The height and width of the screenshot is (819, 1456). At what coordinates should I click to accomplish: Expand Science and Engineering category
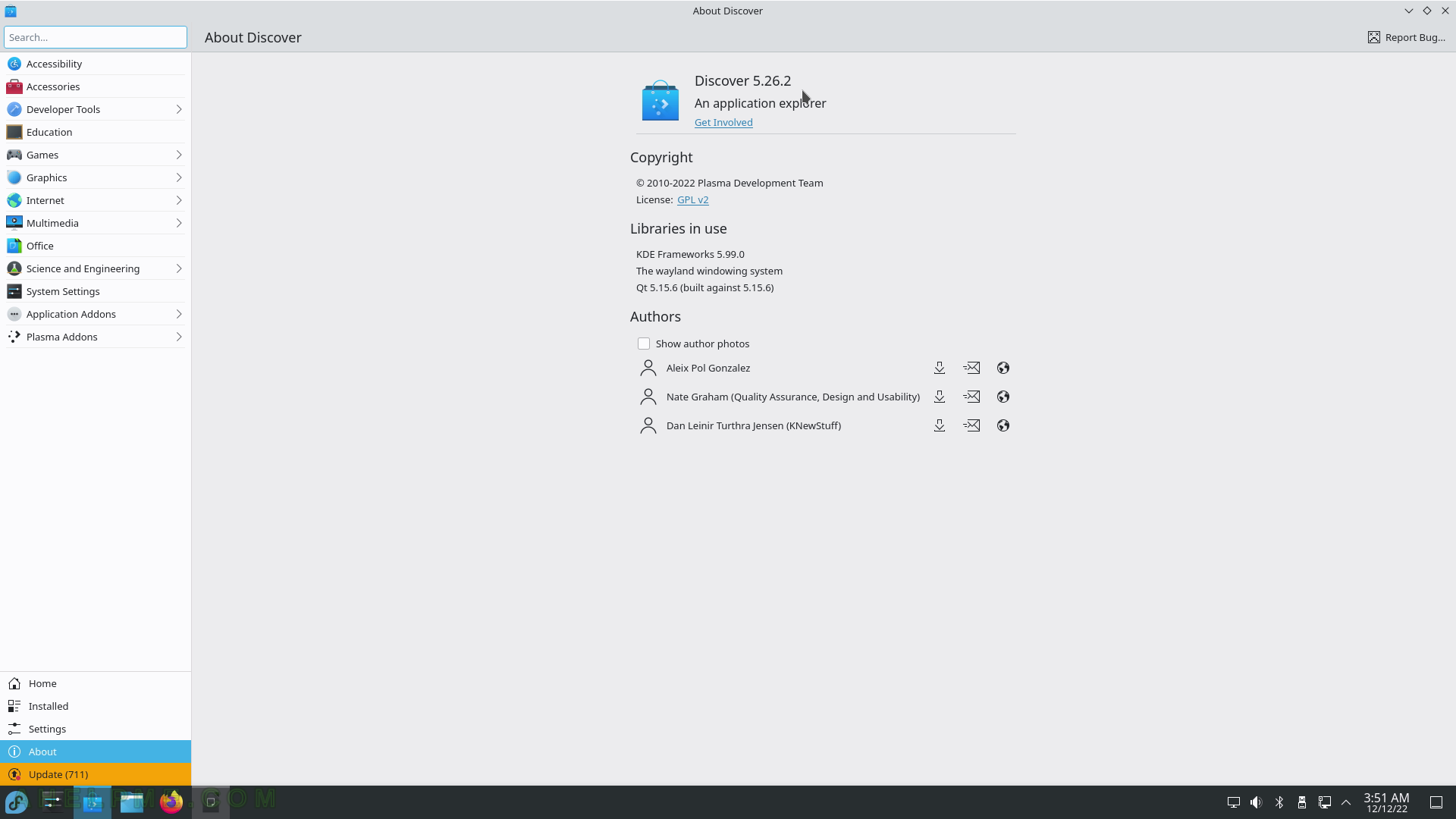click(x=179, y=268)
